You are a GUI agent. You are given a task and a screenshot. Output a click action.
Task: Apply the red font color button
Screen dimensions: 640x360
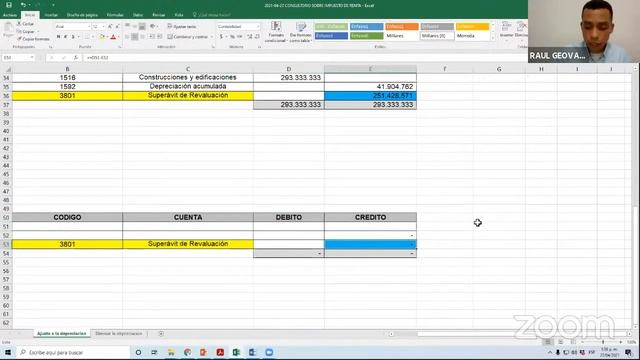point(113,37)
